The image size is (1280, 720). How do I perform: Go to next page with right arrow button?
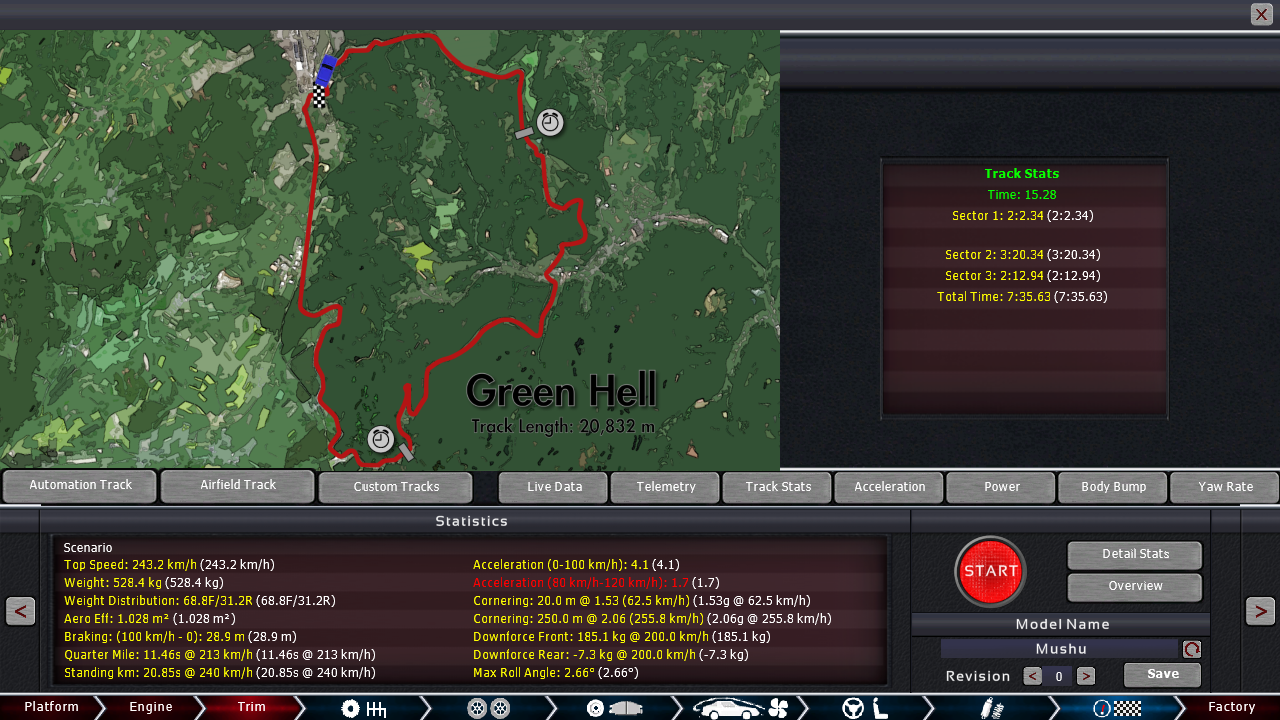pyautogui.click(x=1260, y=610)
